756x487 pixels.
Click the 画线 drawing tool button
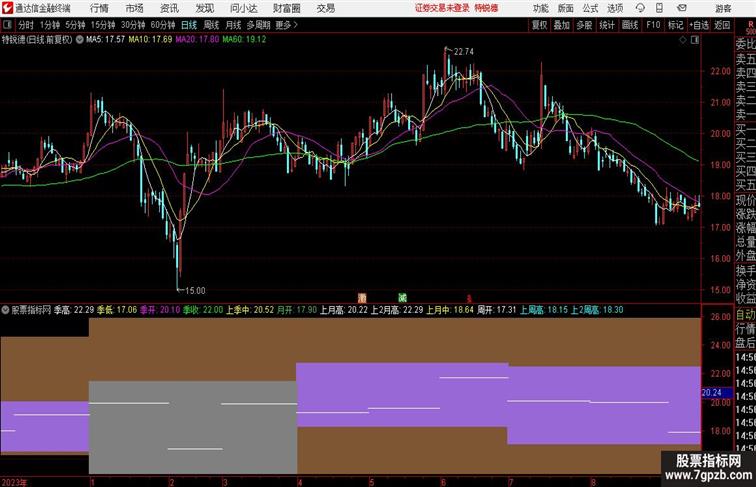click(630, 25)
